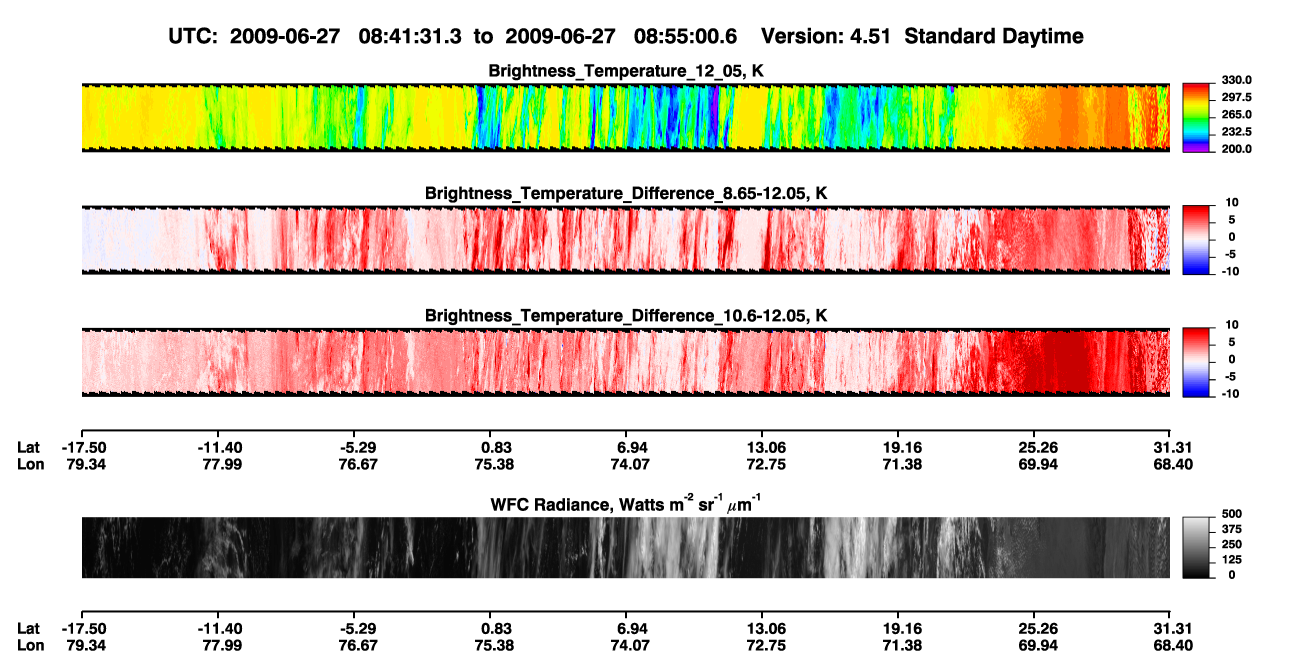Click the '-10' label on the 8.65-12.05 colorbar
This screenshot has height=667, width=1300.
pyautogui.click(x=1229, y=272)
